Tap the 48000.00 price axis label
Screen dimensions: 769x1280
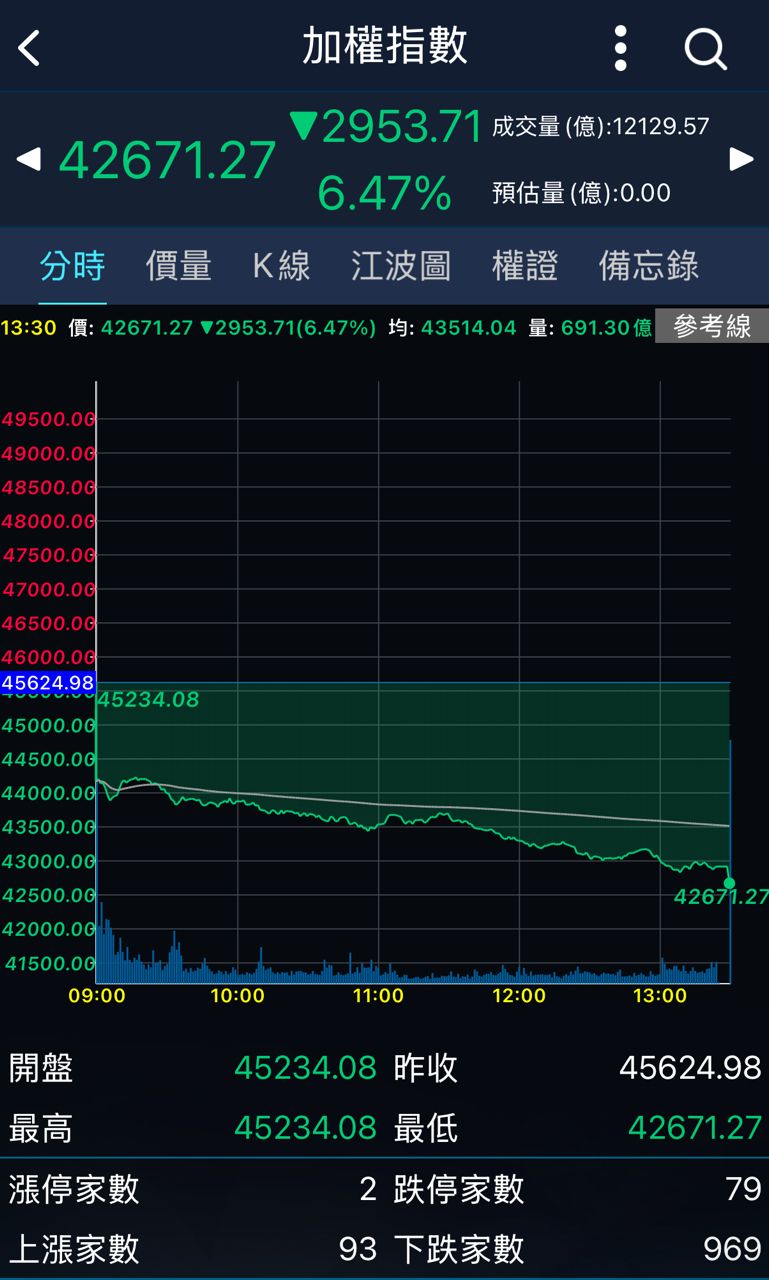click(x=48, y=521)
